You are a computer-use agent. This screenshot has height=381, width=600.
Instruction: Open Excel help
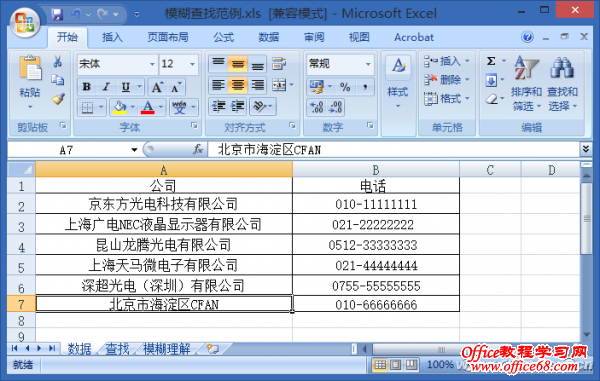point(527,37)
